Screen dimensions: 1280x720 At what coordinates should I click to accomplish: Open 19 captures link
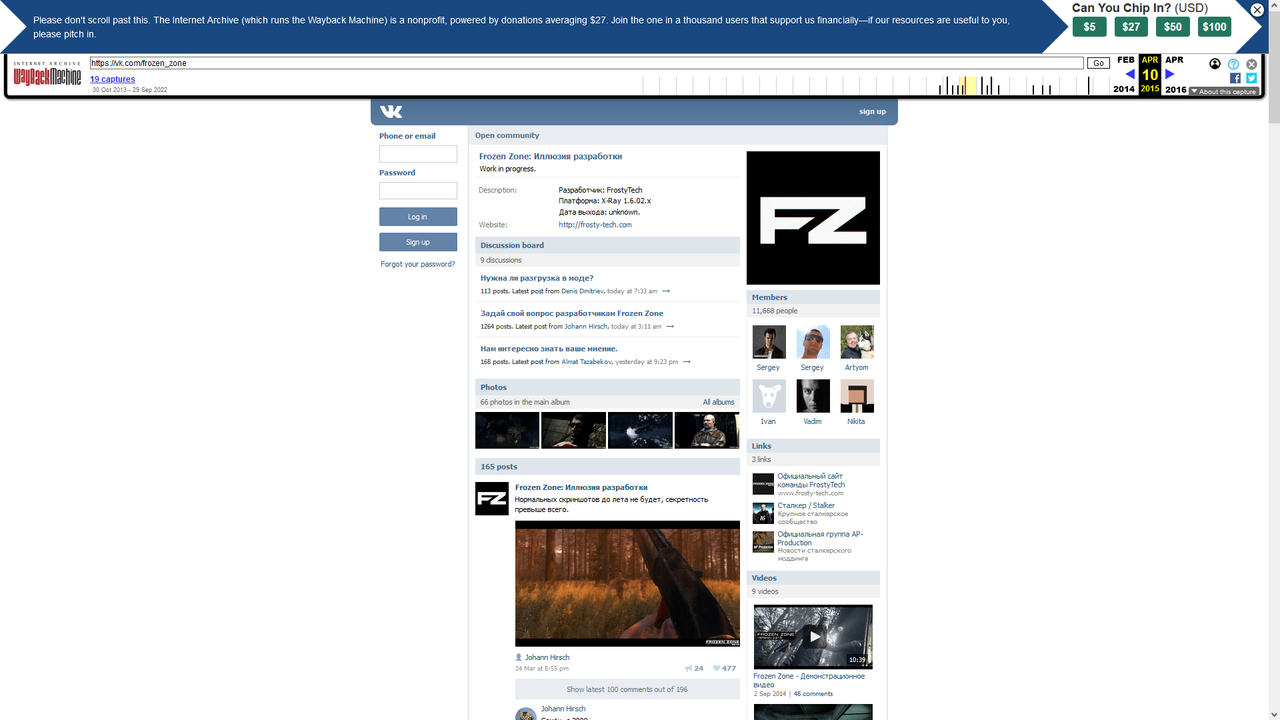pyautogui.click(x=112, y=79)
